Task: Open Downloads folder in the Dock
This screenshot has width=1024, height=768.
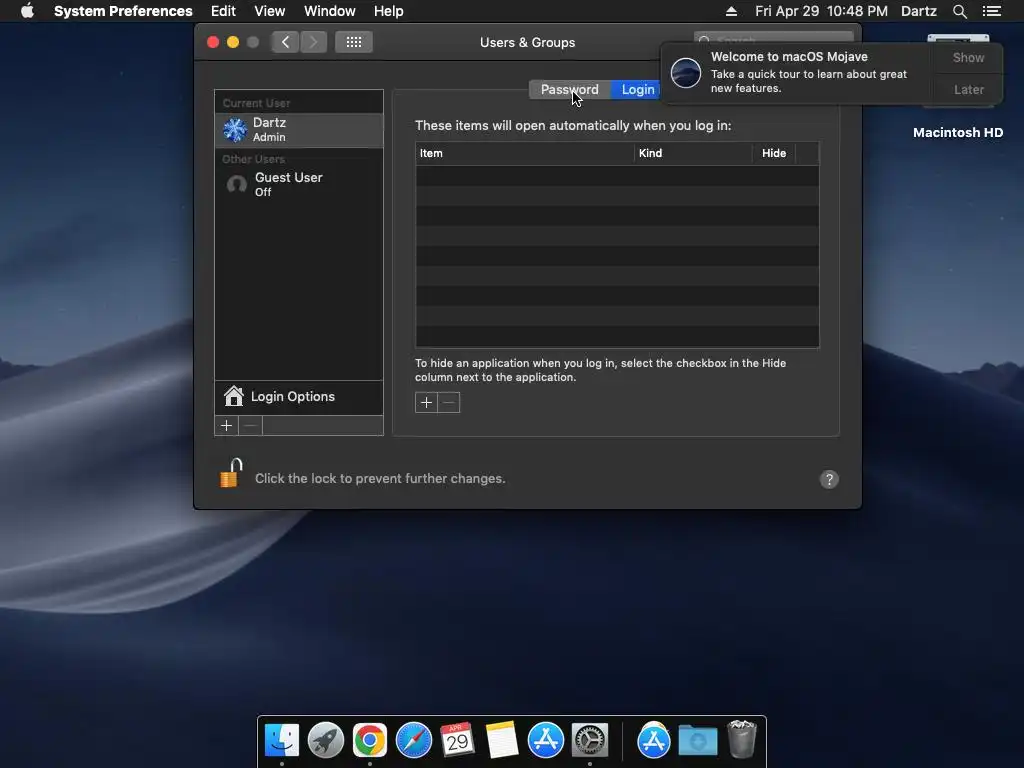Action: click(x=697, y=741)
